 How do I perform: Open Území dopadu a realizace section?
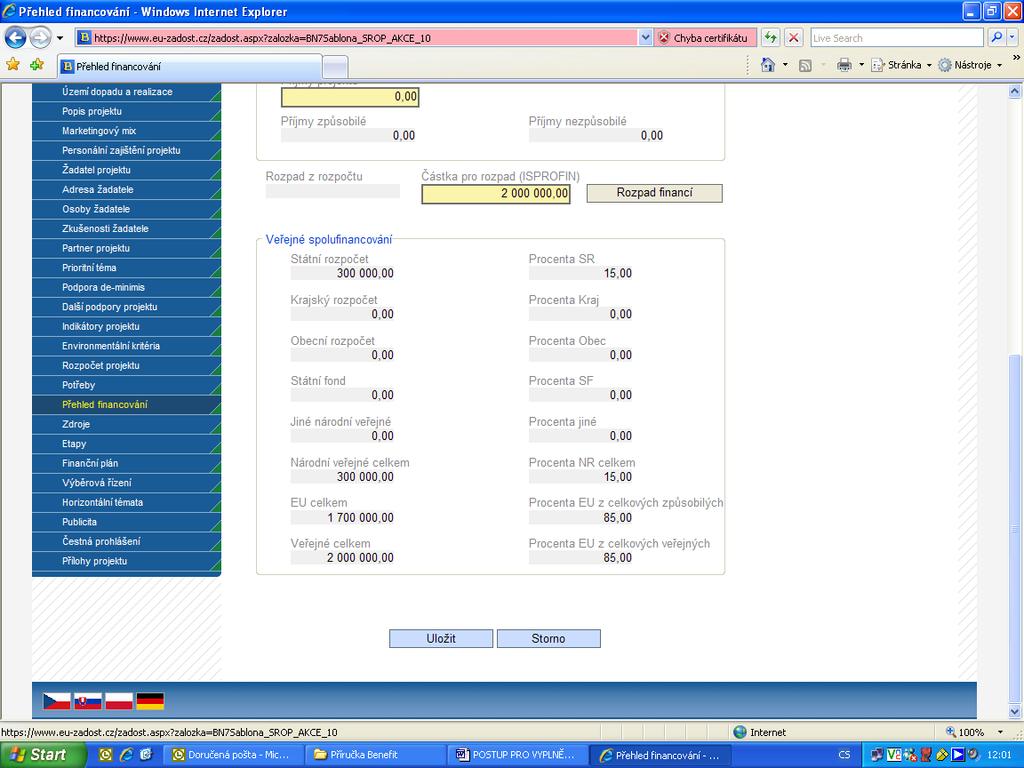point(126,92)
